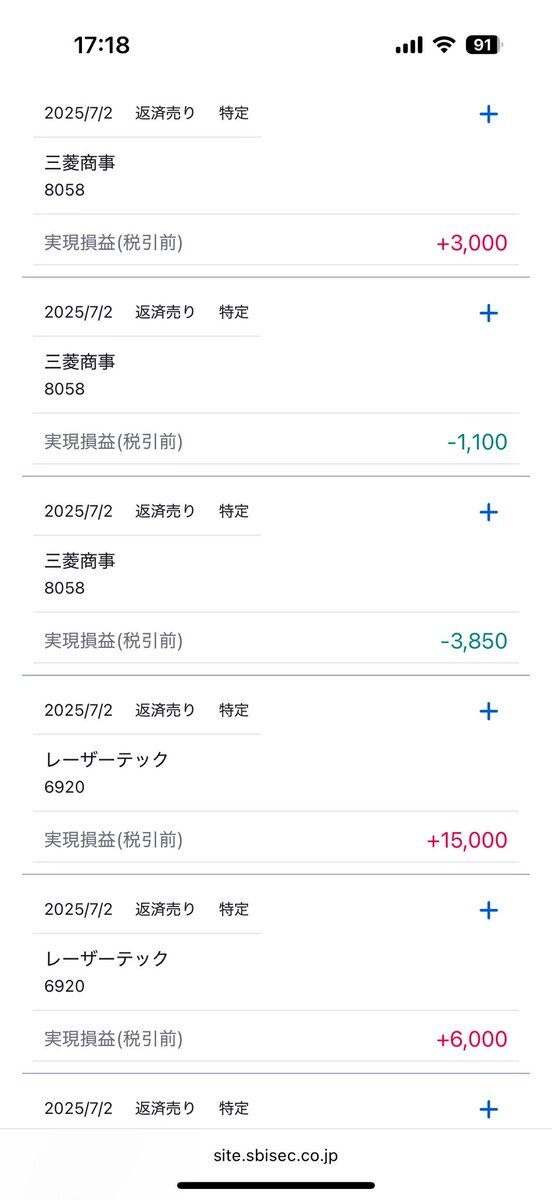
Task: Expand the レーザーテック +15,000 trade details
Action: pyautogui.click(x=488, y=711)
